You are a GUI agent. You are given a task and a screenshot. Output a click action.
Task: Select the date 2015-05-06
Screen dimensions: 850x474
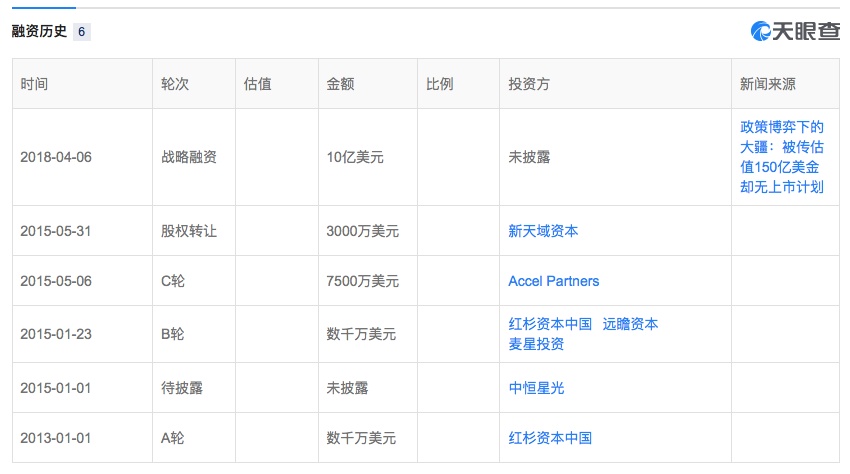click(56, 281)
